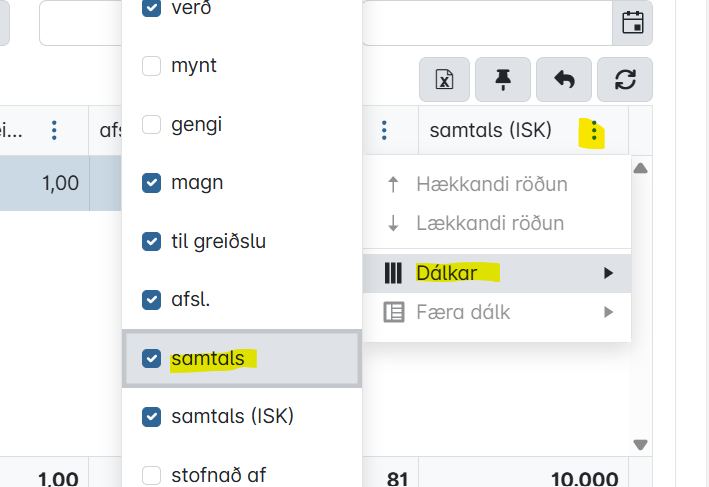Toggle the til greiðslu column

pyautogui.click(x=151, y=241)
